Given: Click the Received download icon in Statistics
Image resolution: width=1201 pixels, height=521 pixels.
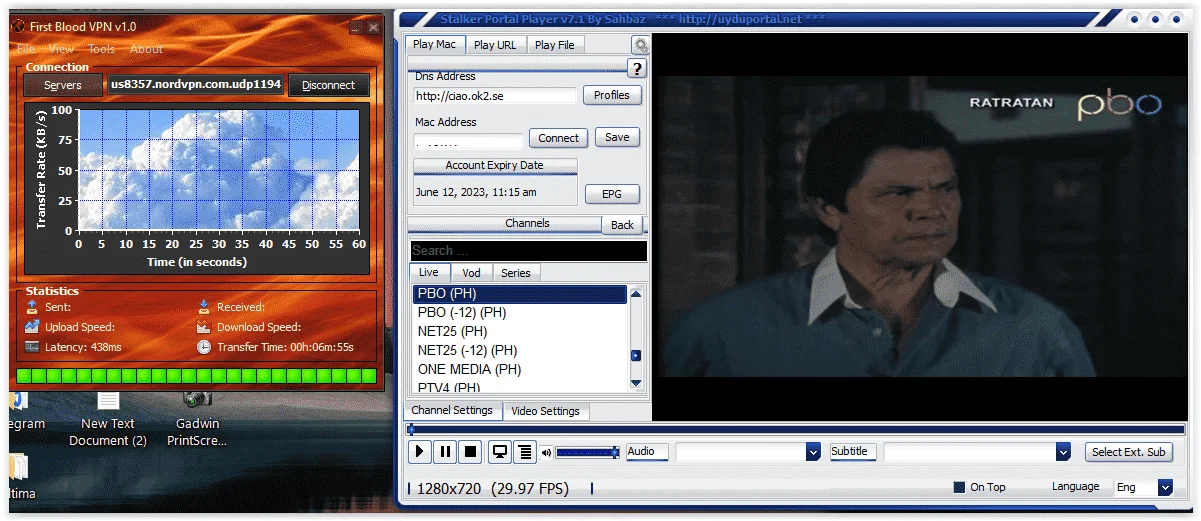Looking at the screenshot, I should [204, 307].
